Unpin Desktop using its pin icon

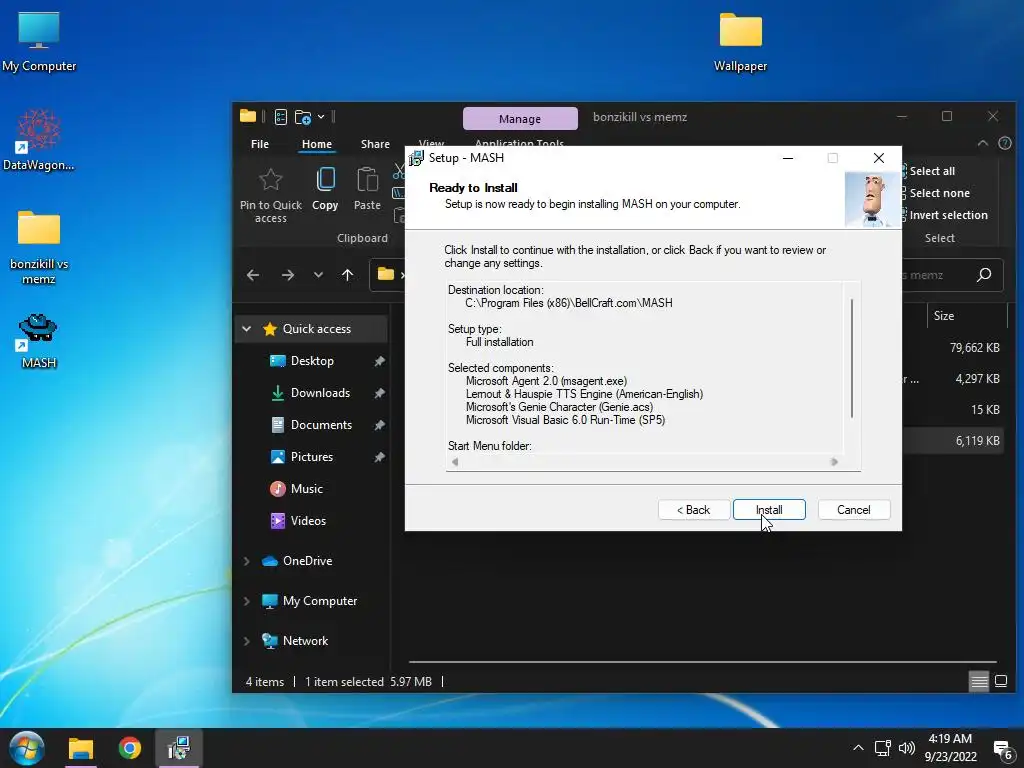click(x=379, y=361)
